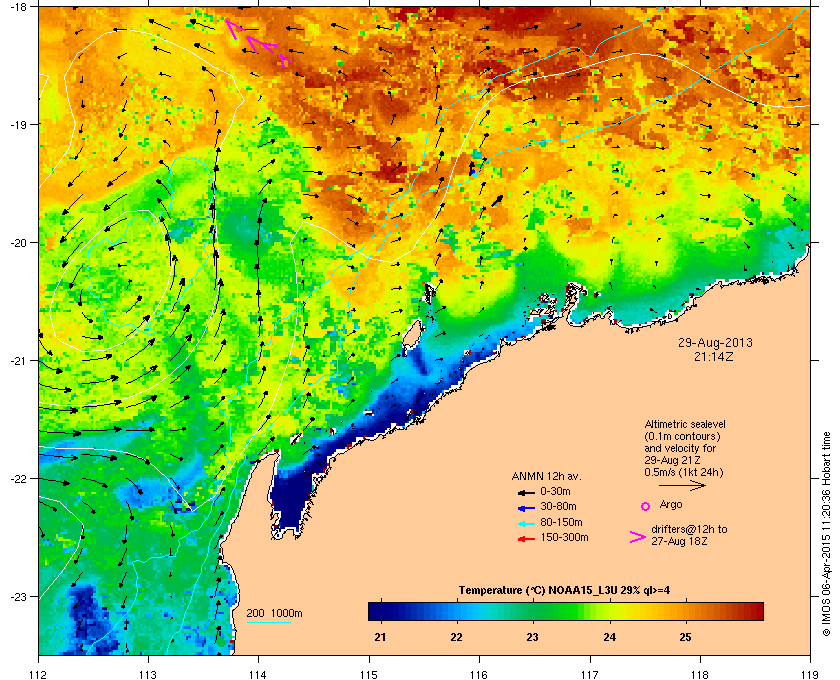This screenshot has width=840, height=680.
Task: Click the 'ANMN 12h av.' legend heading
Action: (x=546, y=476)
